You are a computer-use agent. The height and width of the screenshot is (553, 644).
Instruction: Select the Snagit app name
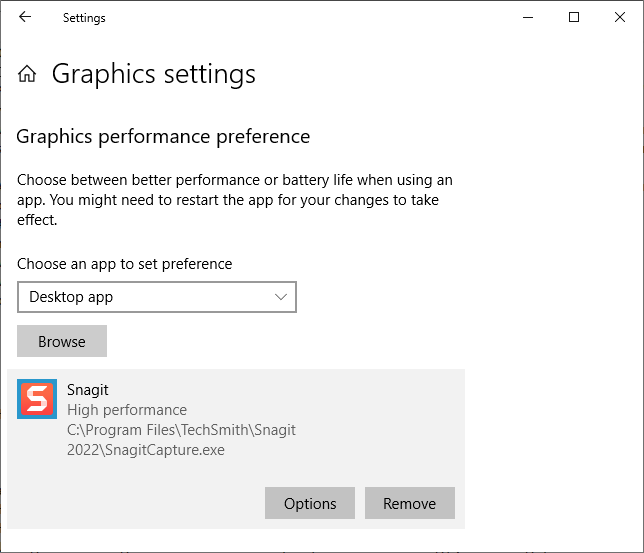pos(90,389)
